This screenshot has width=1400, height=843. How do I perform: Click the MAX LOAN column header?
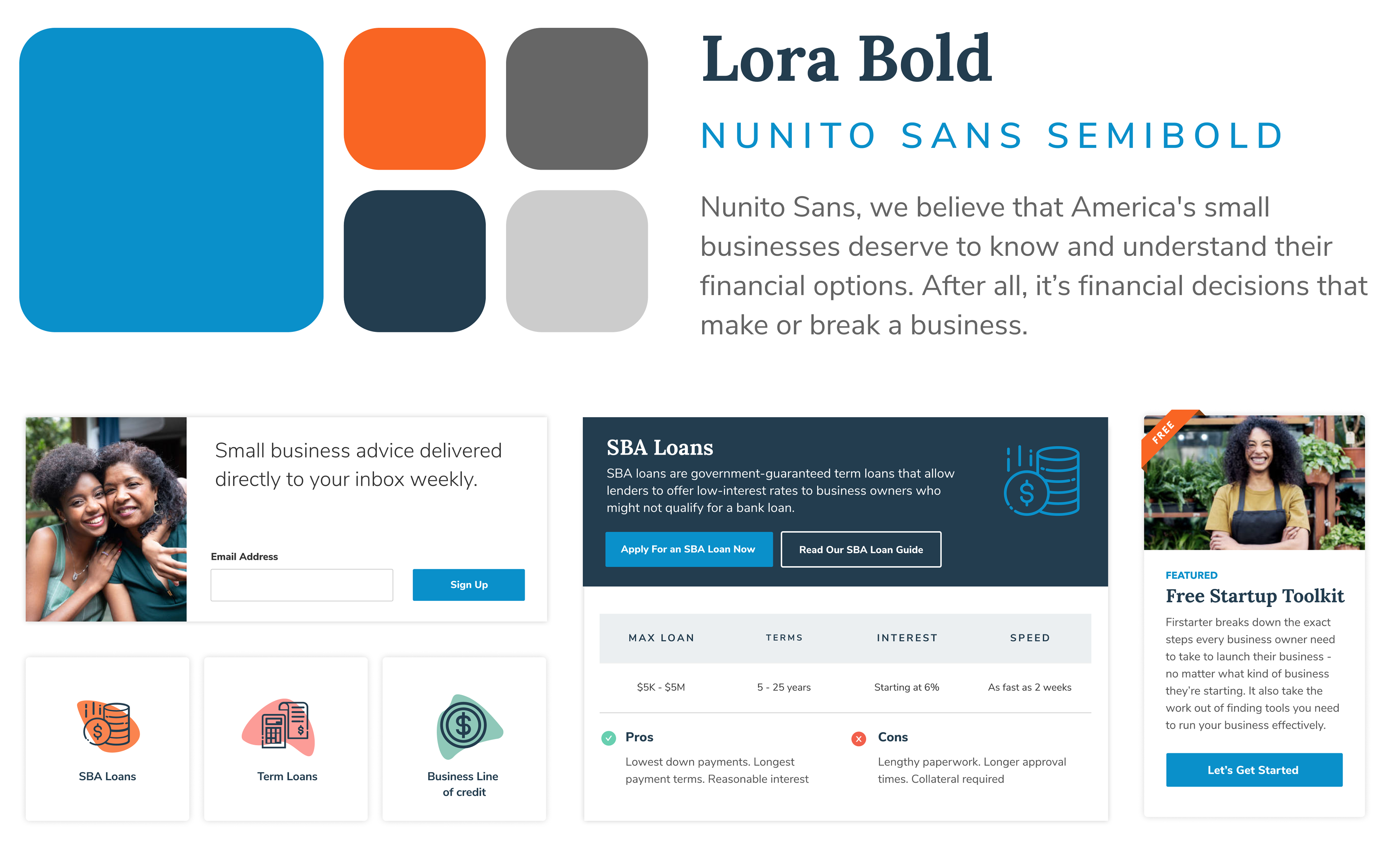click(661, 638)
